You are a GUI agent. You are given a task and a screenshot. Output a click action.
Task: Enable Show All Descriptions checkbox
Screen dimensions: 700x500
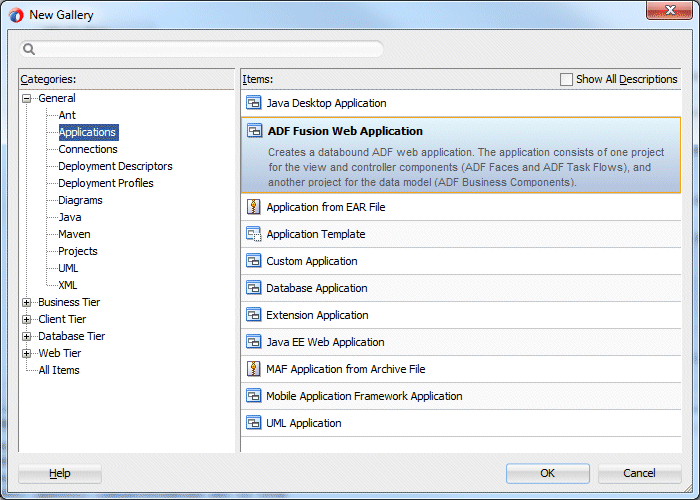[566, 79]
